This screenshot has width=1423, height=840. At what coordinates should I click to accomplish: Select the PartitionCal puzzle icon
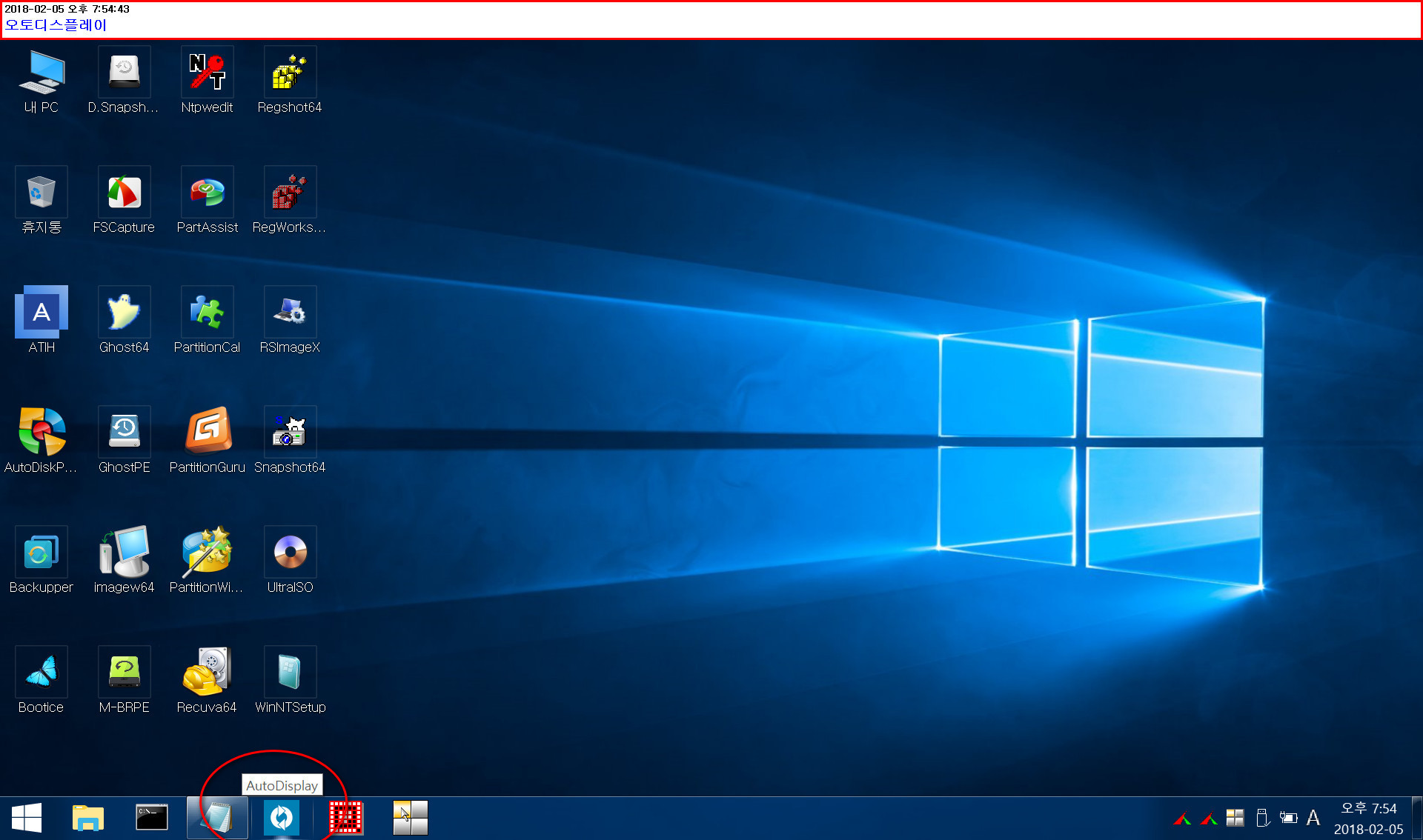tap(207, 321)
